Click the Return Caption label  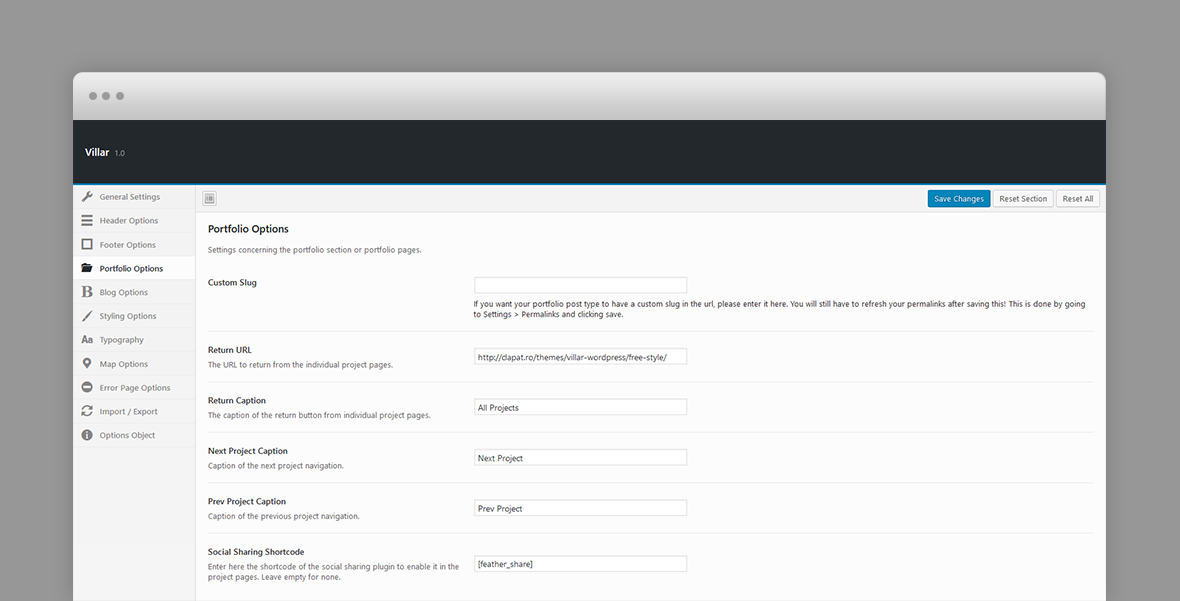236,400
